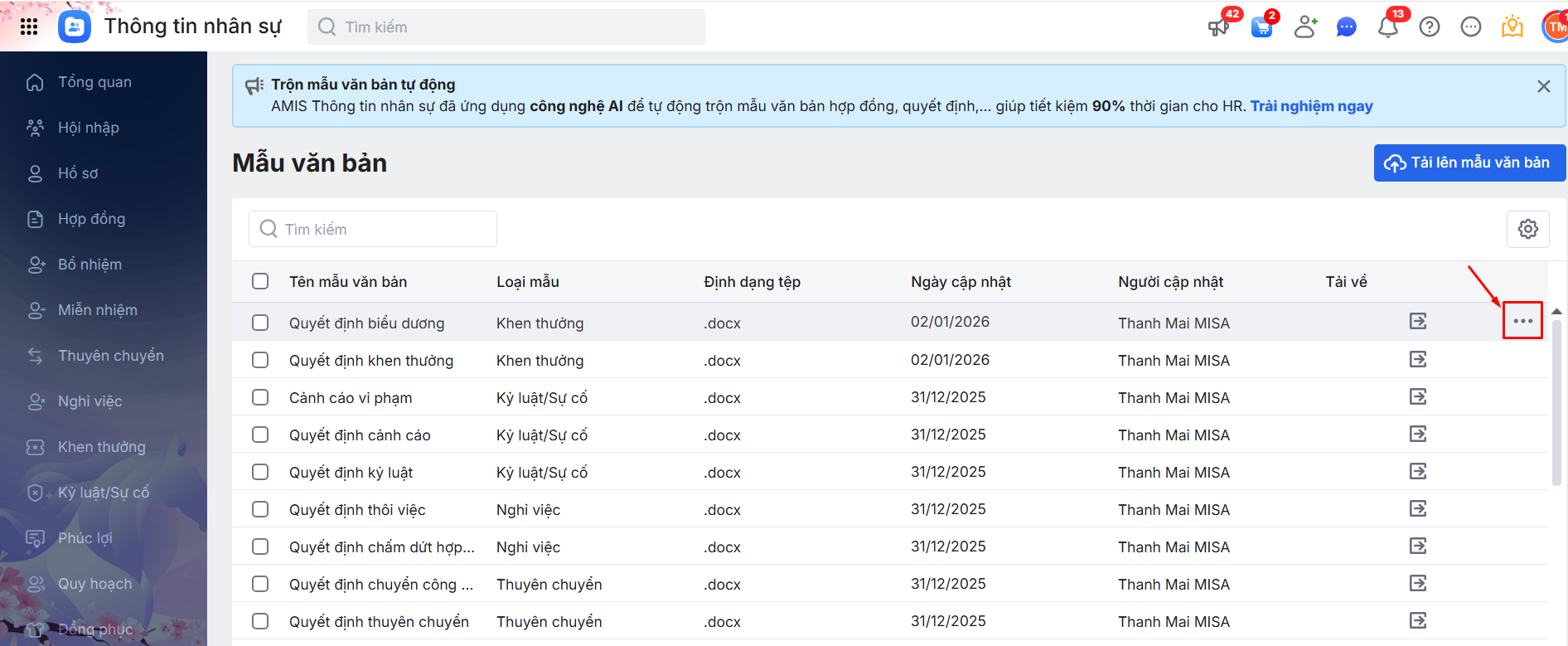Viewport: 1568px width, 646px height.
Task: Download the Cảnh cáo vi phạm template
Action: 1418,396
